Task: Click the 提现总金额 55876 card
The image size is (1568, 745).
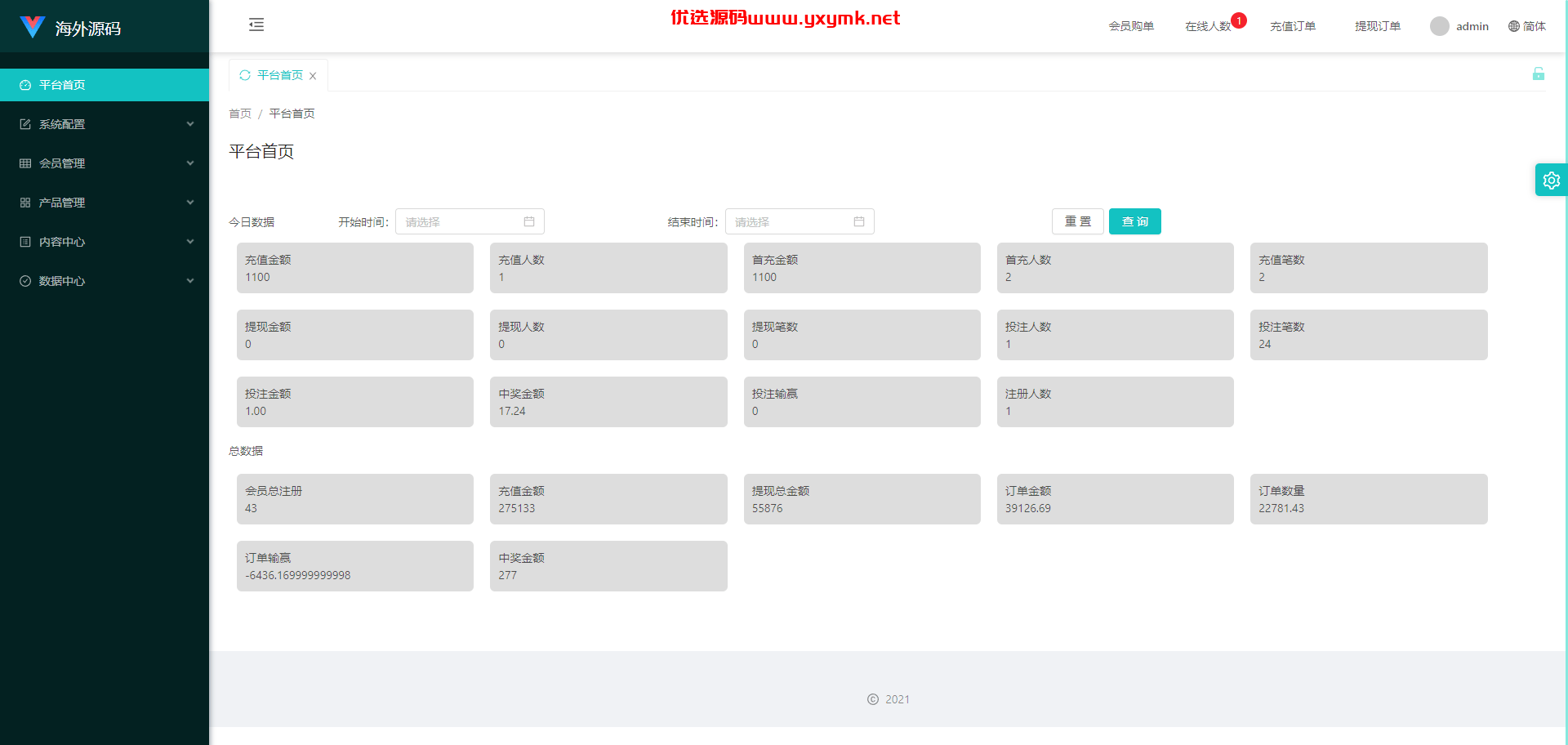Action: point(862,499)
